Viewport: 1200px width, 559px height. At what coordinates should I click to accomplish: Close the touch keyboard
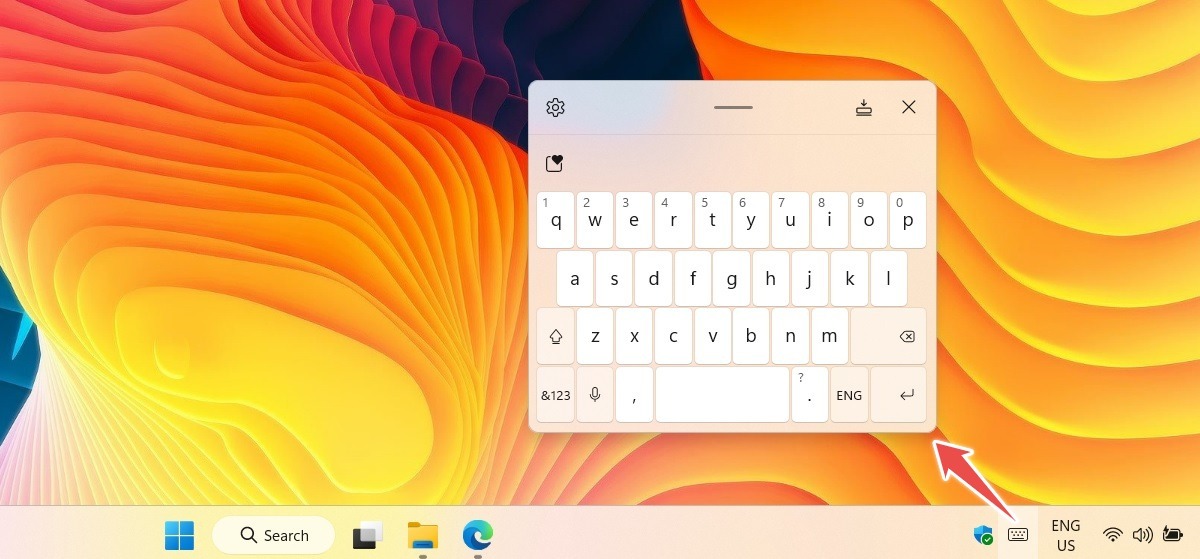coord(908,107)
